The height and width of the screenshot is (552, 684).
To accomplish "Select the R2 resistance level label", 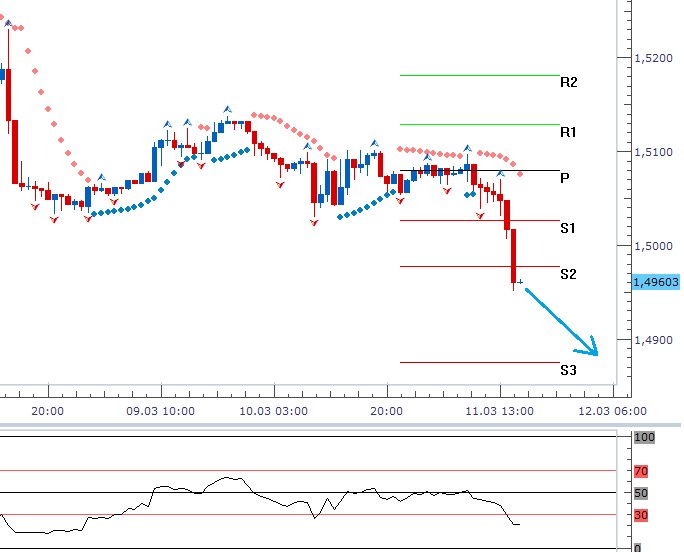I will tap(568, 83).
